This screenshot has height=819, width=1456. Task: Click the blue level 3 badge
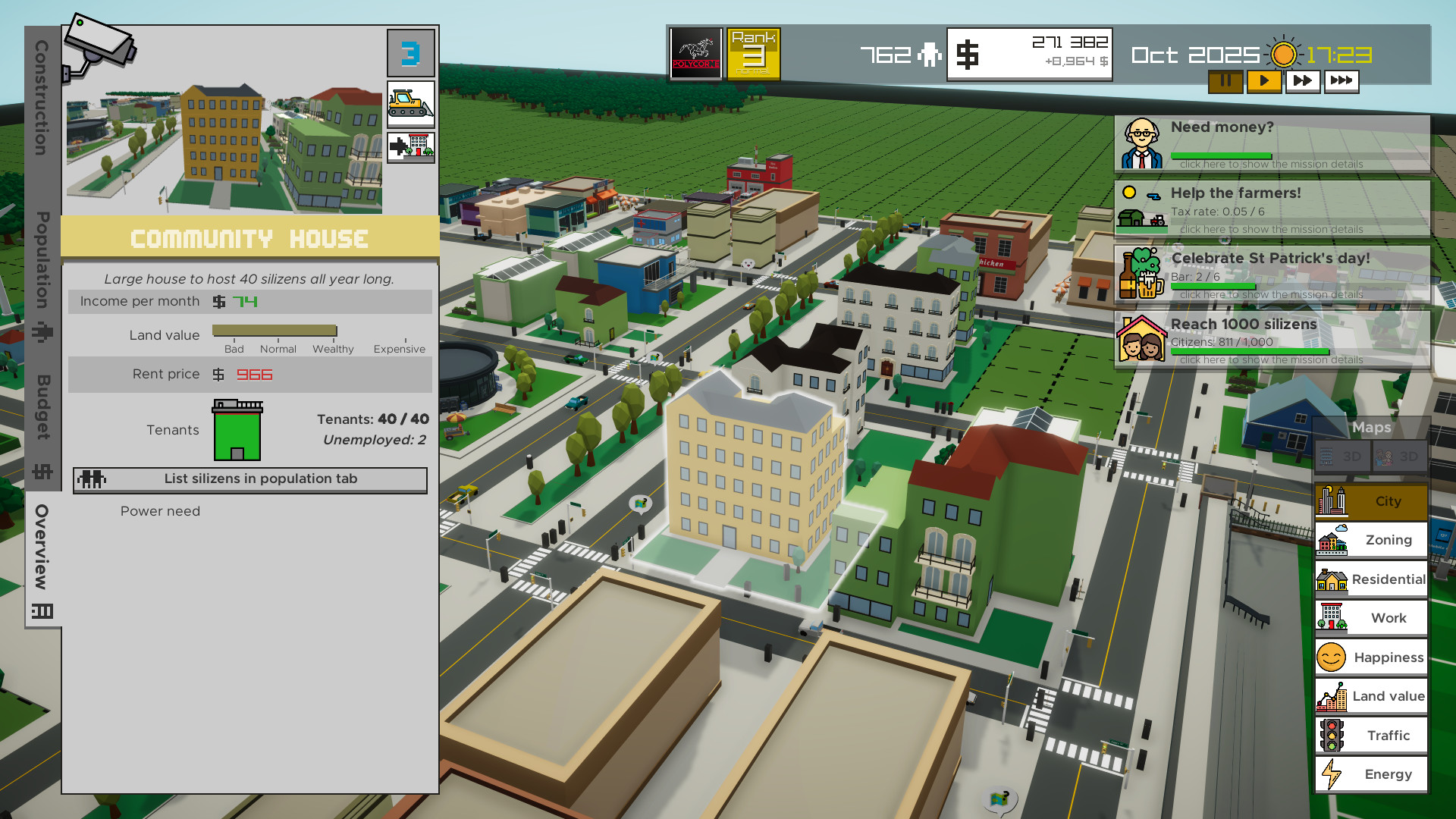410,53
